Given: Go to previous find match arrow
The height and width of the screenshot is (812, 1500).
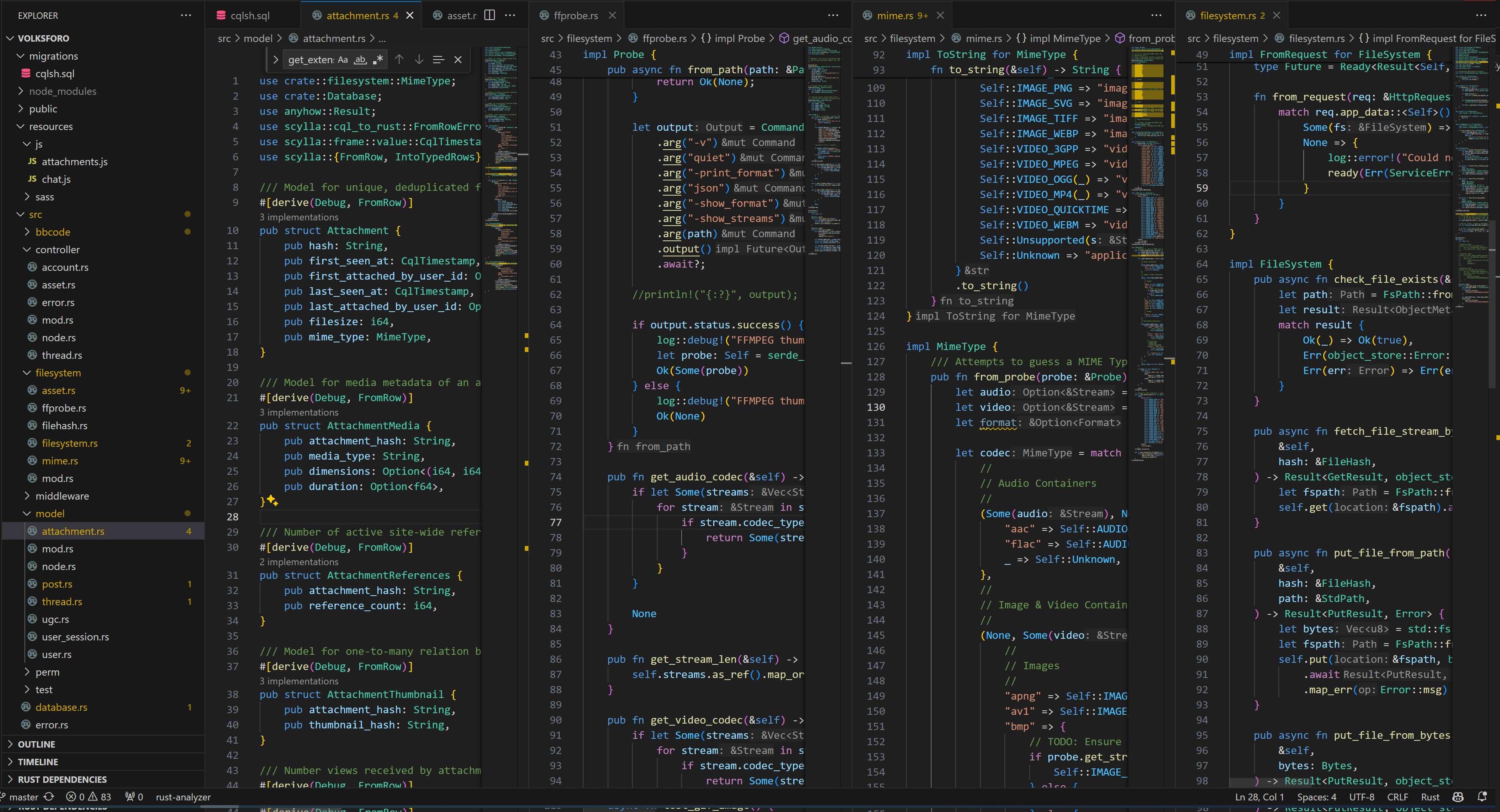Looking at the screenshot, I should click(x=399, y=60).
